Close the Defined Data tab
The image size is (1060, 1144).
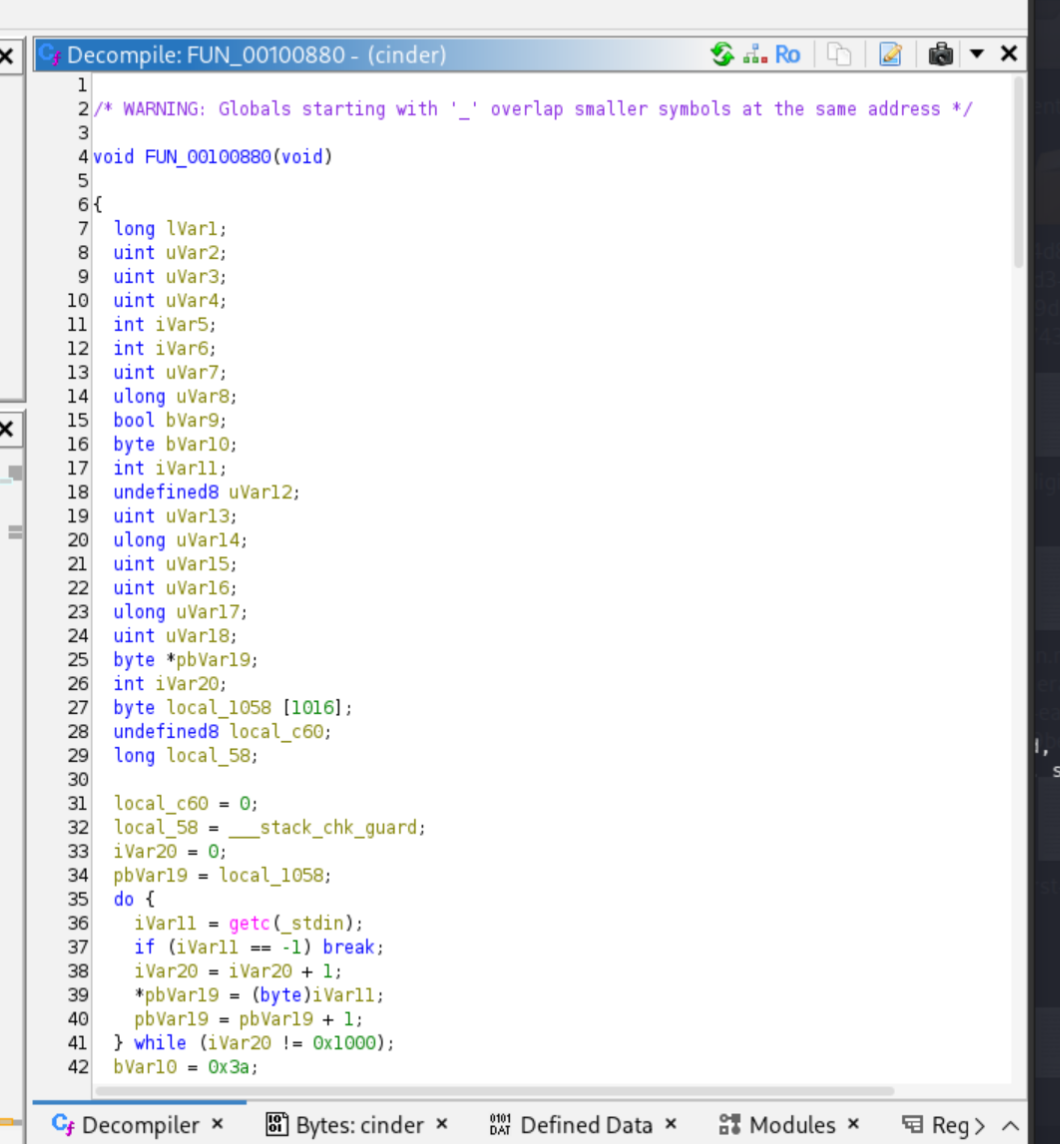tap(671, 1124)
